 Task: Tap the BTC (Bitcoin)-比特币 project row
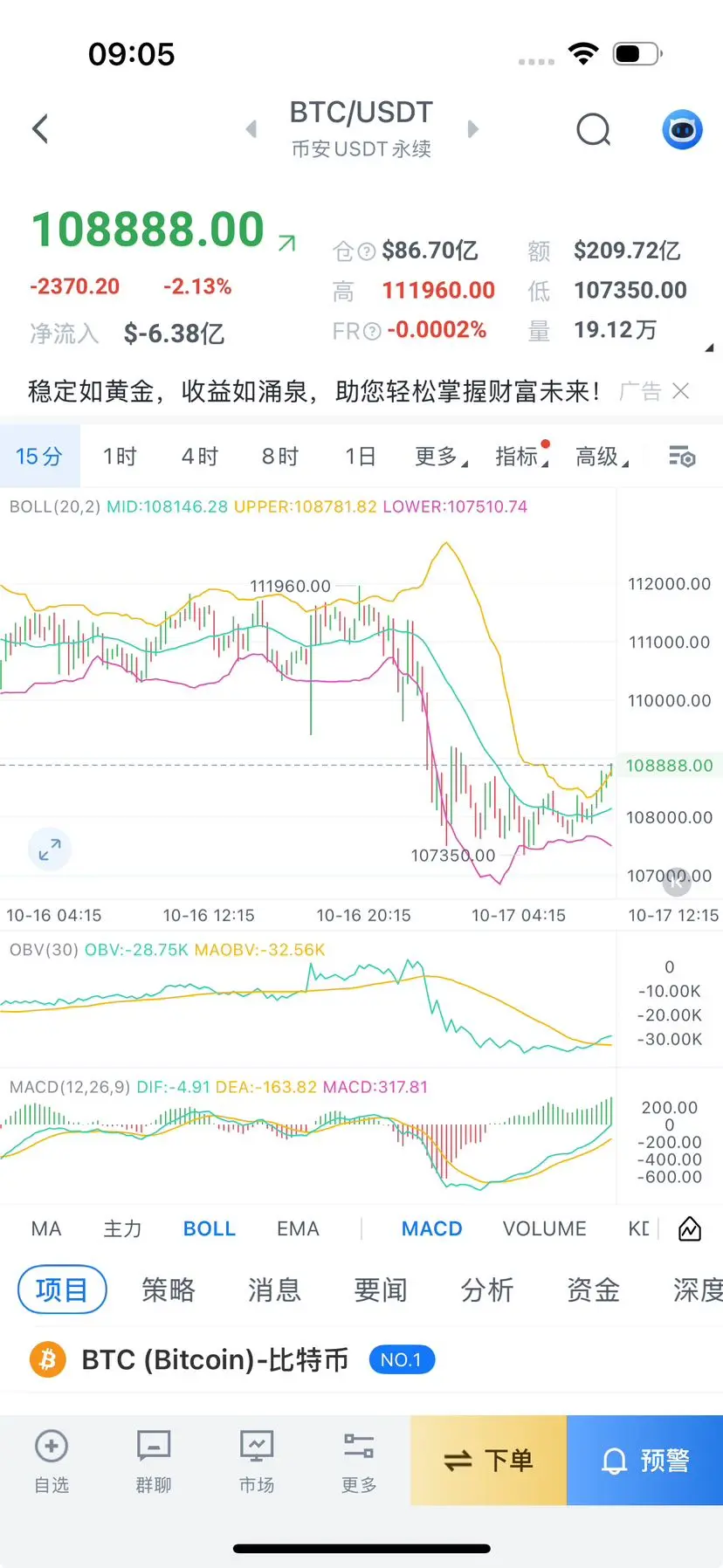pos(361,1359)
